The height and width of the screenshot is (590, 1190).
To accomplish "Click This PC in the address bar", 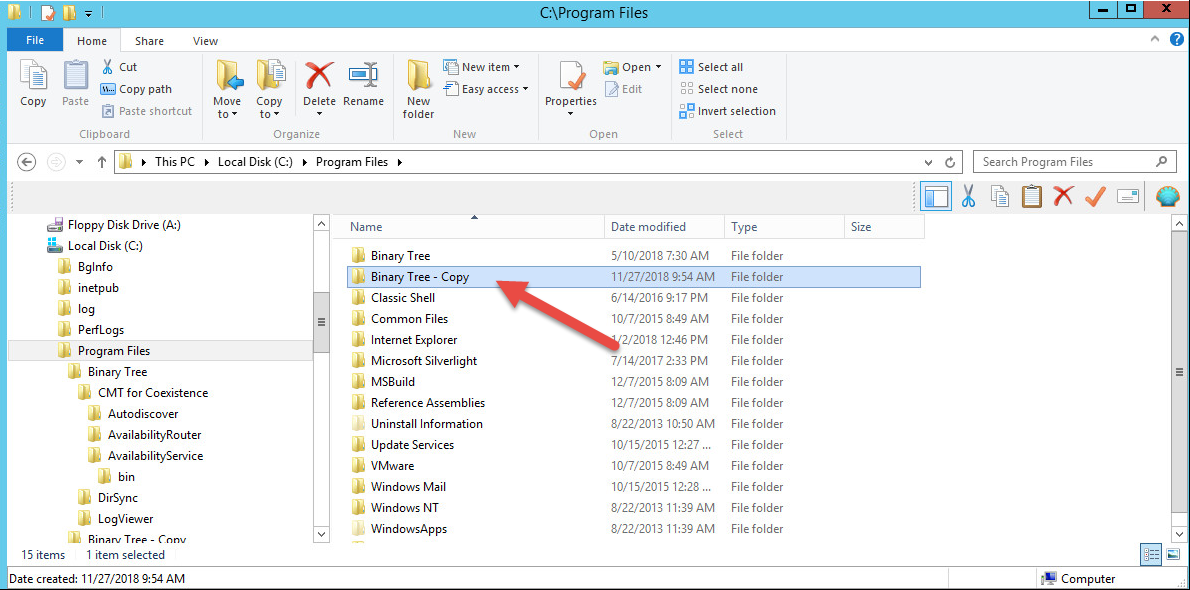I will click(x=175, y=162).
